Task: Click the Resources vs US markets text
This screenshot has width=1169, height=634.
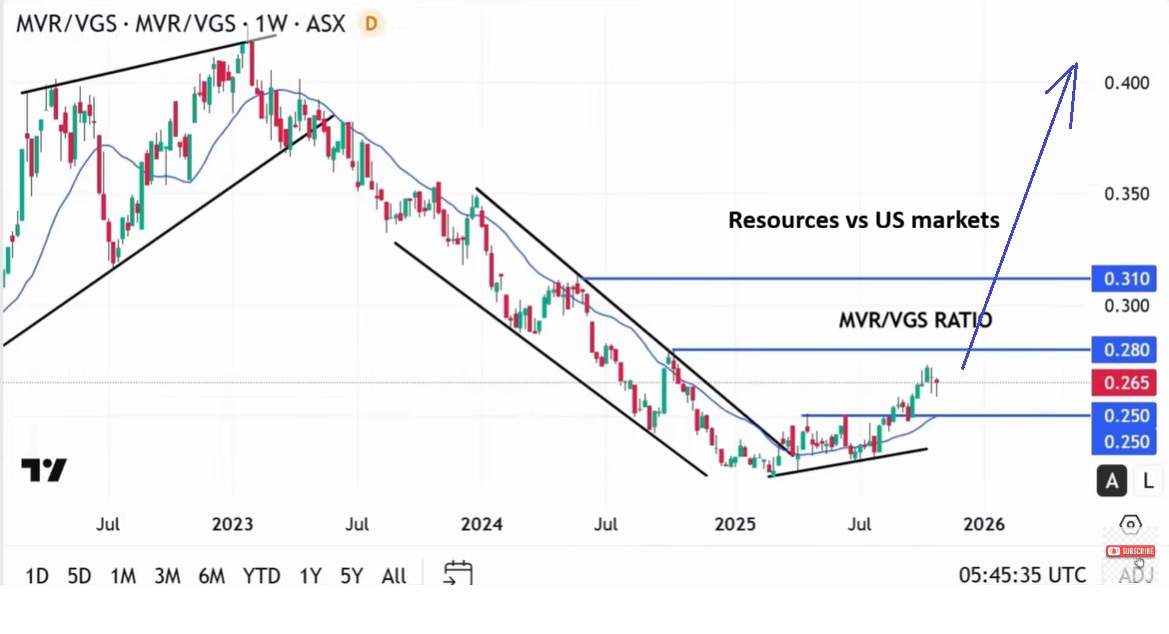Action: click(x=863, y=220)
